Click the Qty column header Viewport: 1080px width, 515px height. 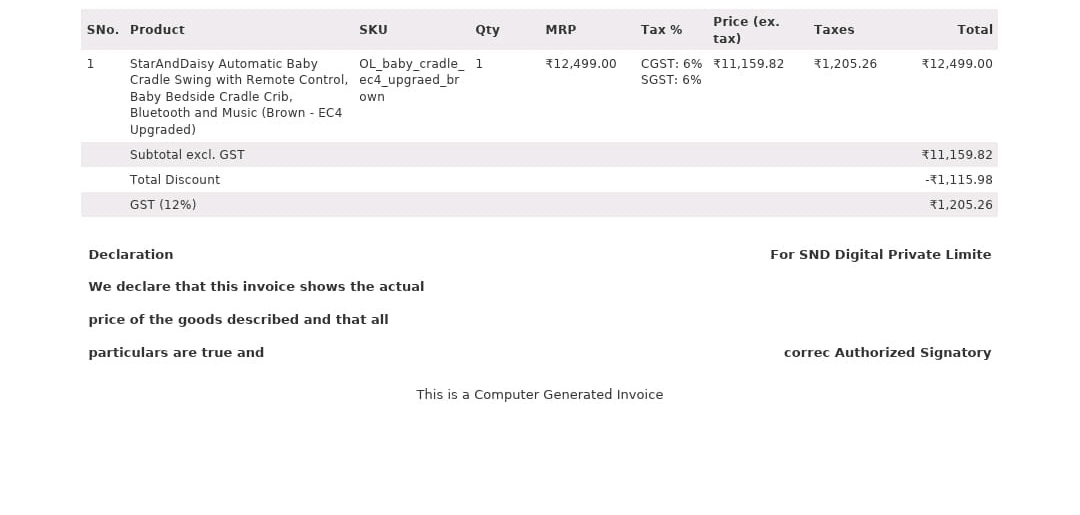click(487, 30)
